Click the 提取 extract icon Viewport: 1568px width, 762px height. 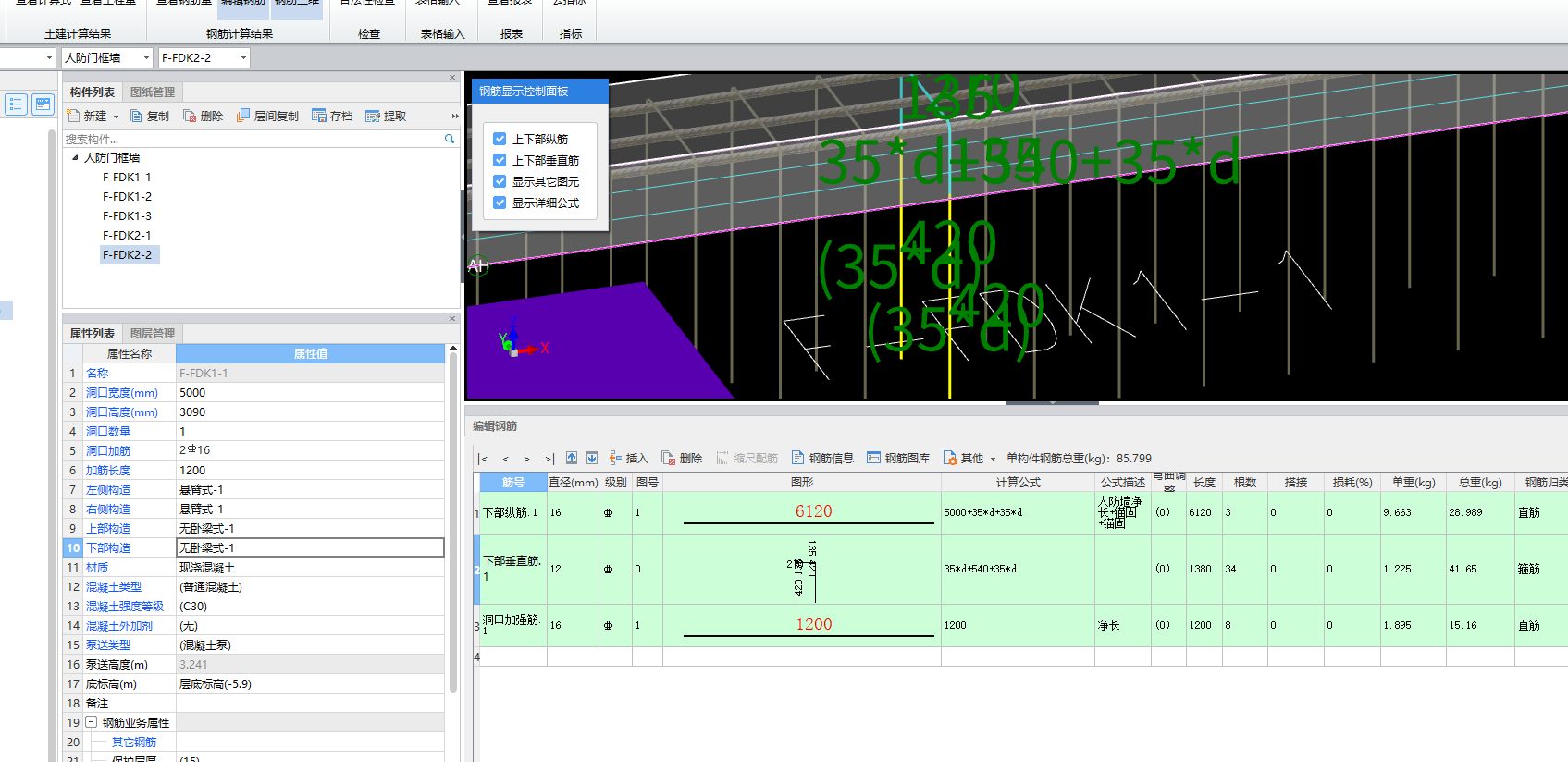pyautogui.click(x=373, y=116)
